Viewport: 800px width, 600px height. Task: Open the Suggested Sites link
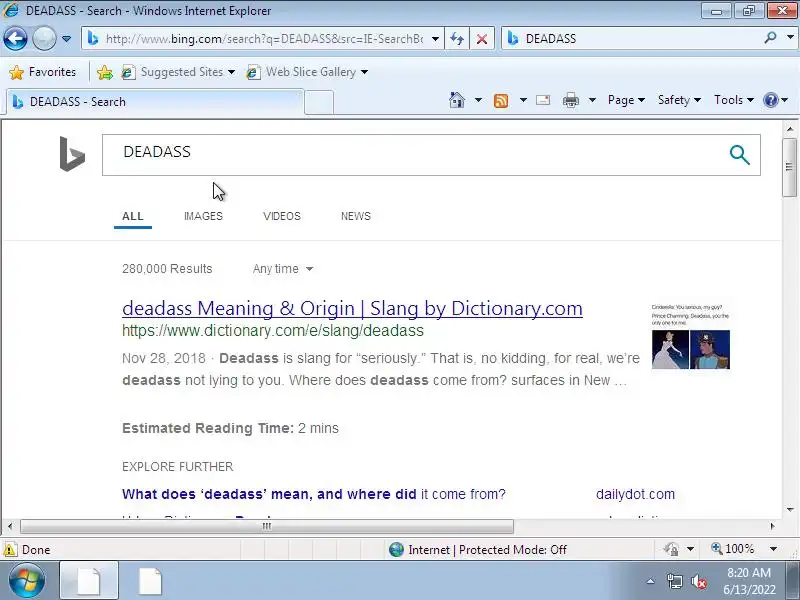[178, 72]
